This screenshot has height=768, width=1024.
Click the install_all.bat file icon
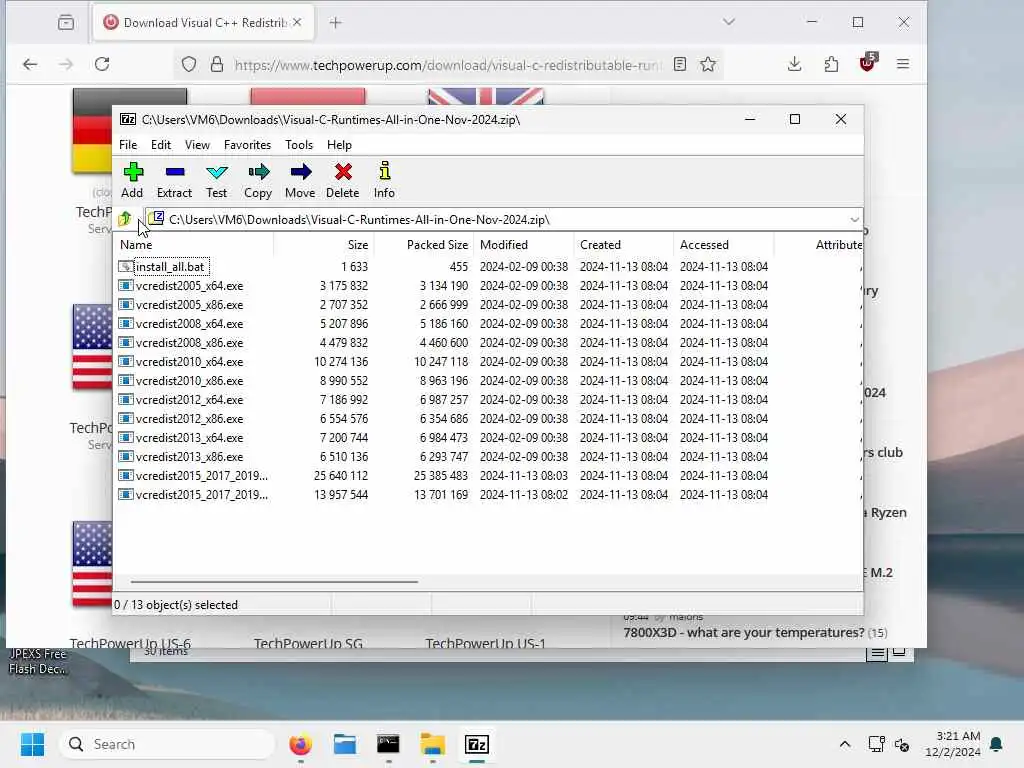coord(125,266)
